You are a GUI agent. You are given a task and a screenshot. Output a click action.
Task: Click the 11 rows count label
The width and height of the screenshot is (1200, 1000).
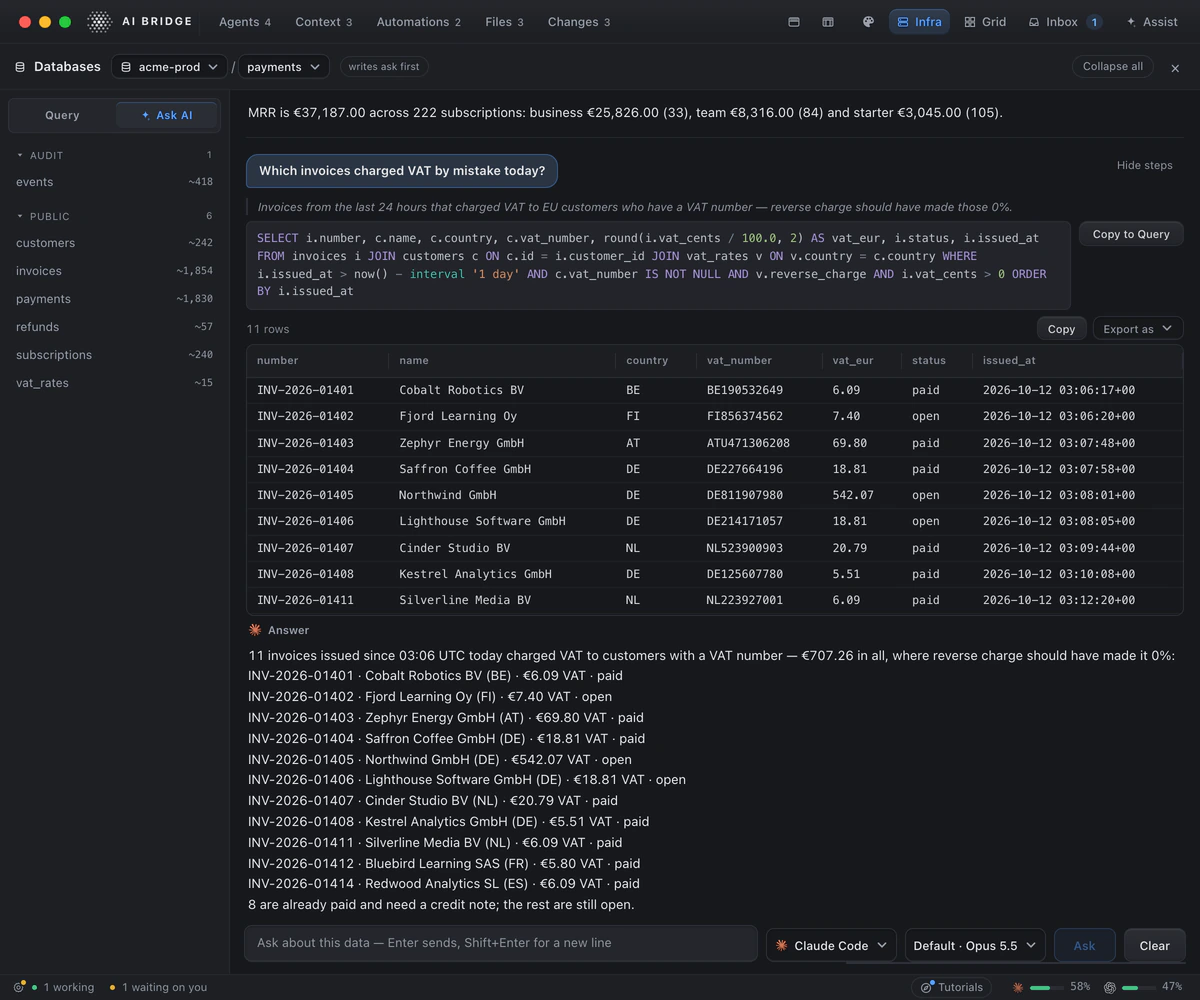click(x=268, y=329)
